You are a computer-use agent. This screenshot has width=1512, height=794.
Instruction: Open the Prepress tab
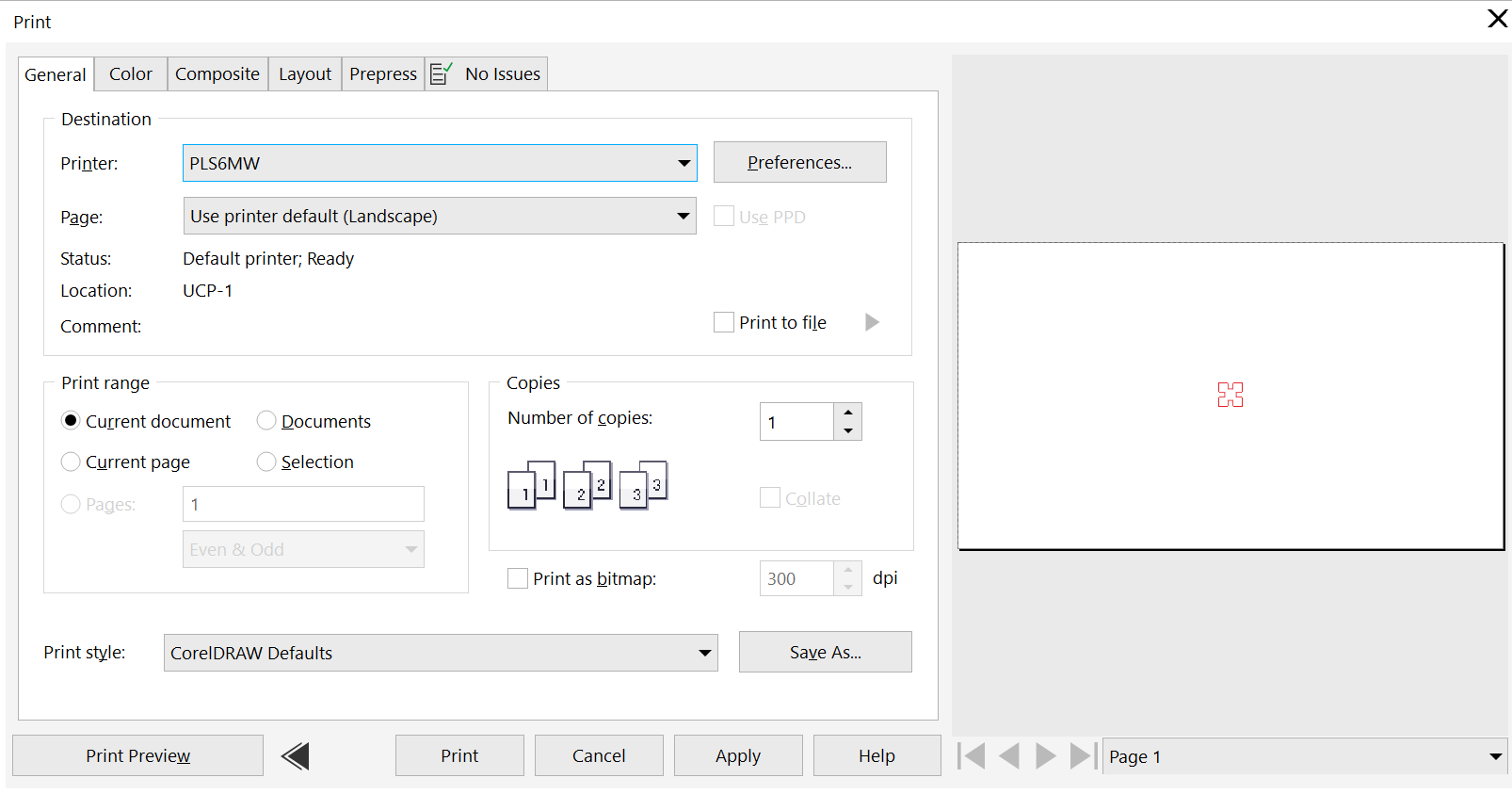382,74
